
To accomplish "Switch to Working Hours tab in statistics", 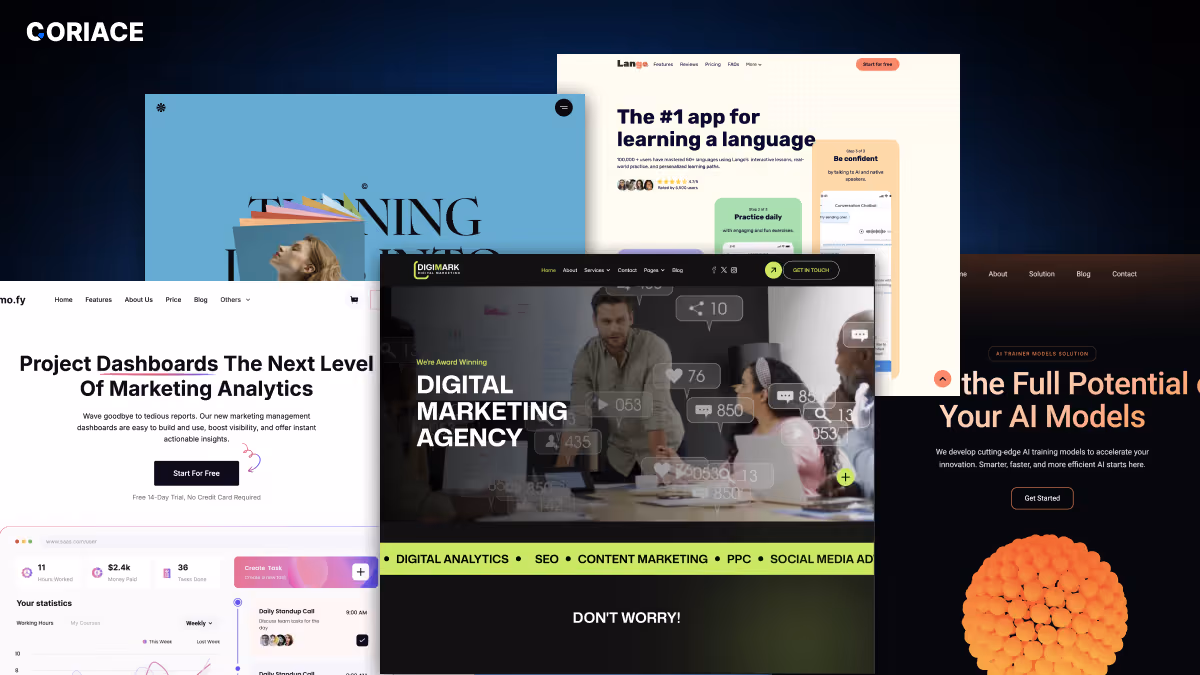I will pos(35,623).
